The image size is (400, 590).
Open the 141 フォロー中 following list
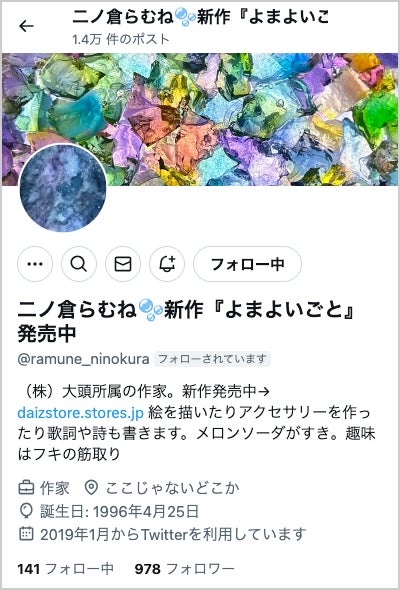[x=65, y=569]
